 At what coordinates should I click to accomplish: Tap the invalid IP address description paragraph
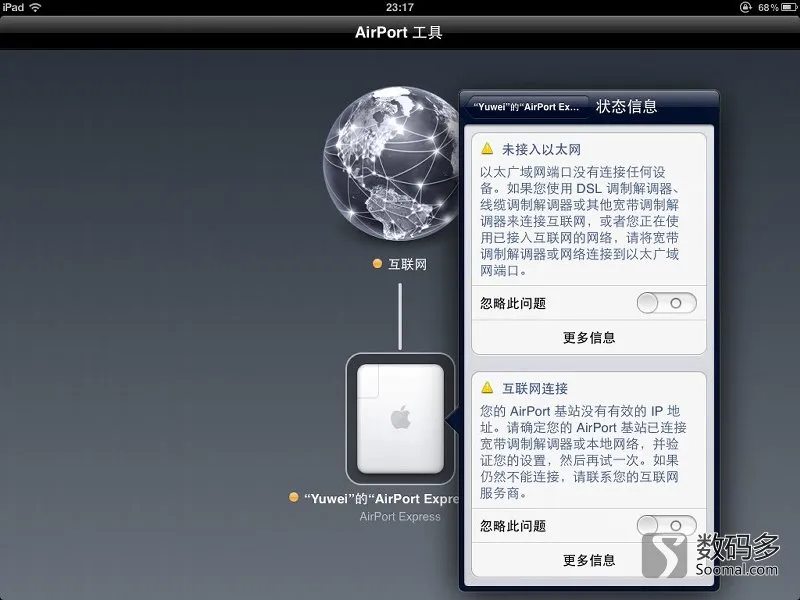[583, 452]
